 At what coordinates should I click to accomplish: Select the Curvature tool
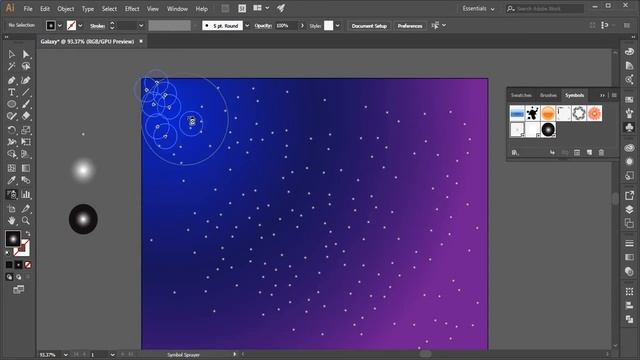(x=26, y=80)
